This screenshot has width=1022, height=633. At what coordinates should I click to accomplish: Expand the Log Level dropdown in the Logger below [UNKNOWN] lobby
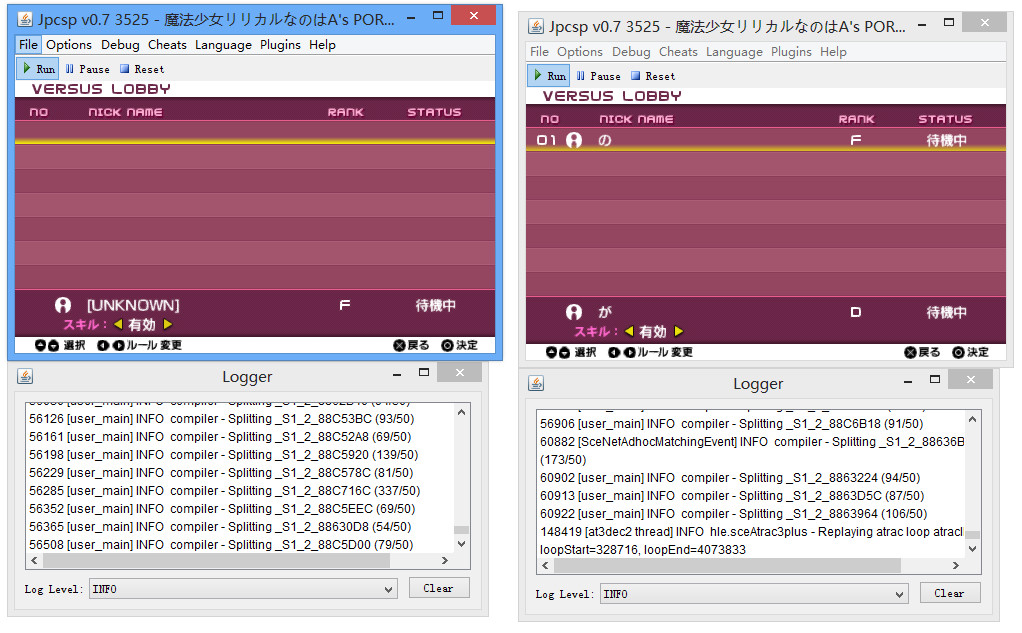coord(243,589)
